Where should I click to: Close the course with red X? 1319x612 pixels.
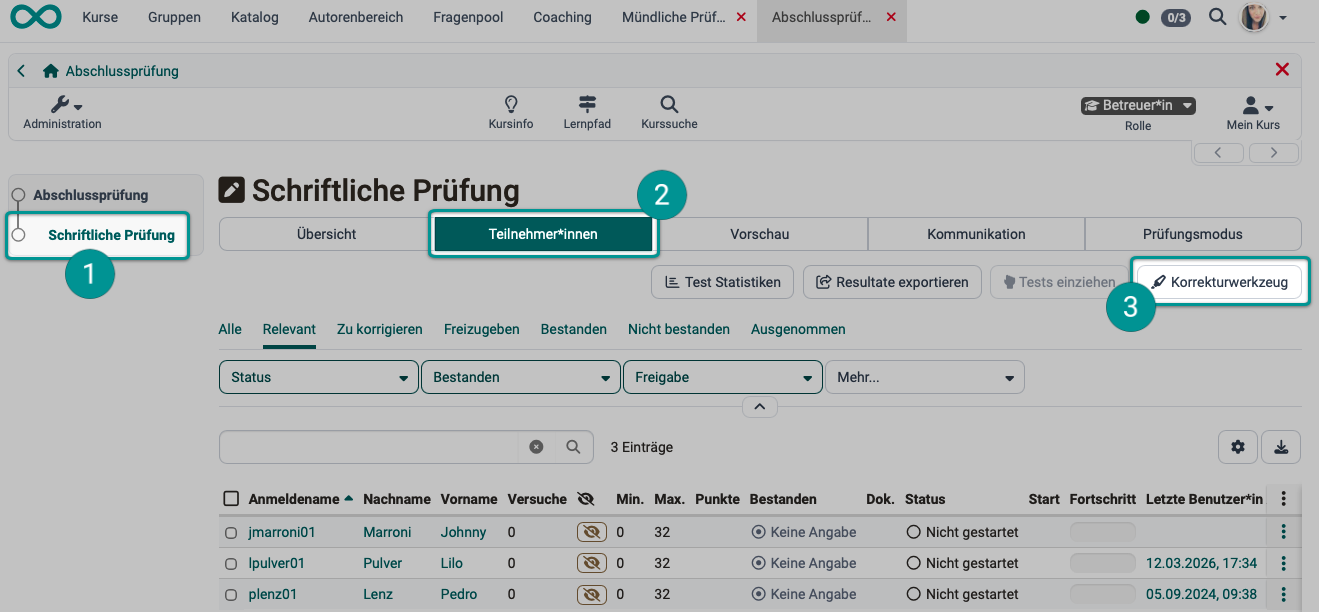click(x=1282, y=70)
